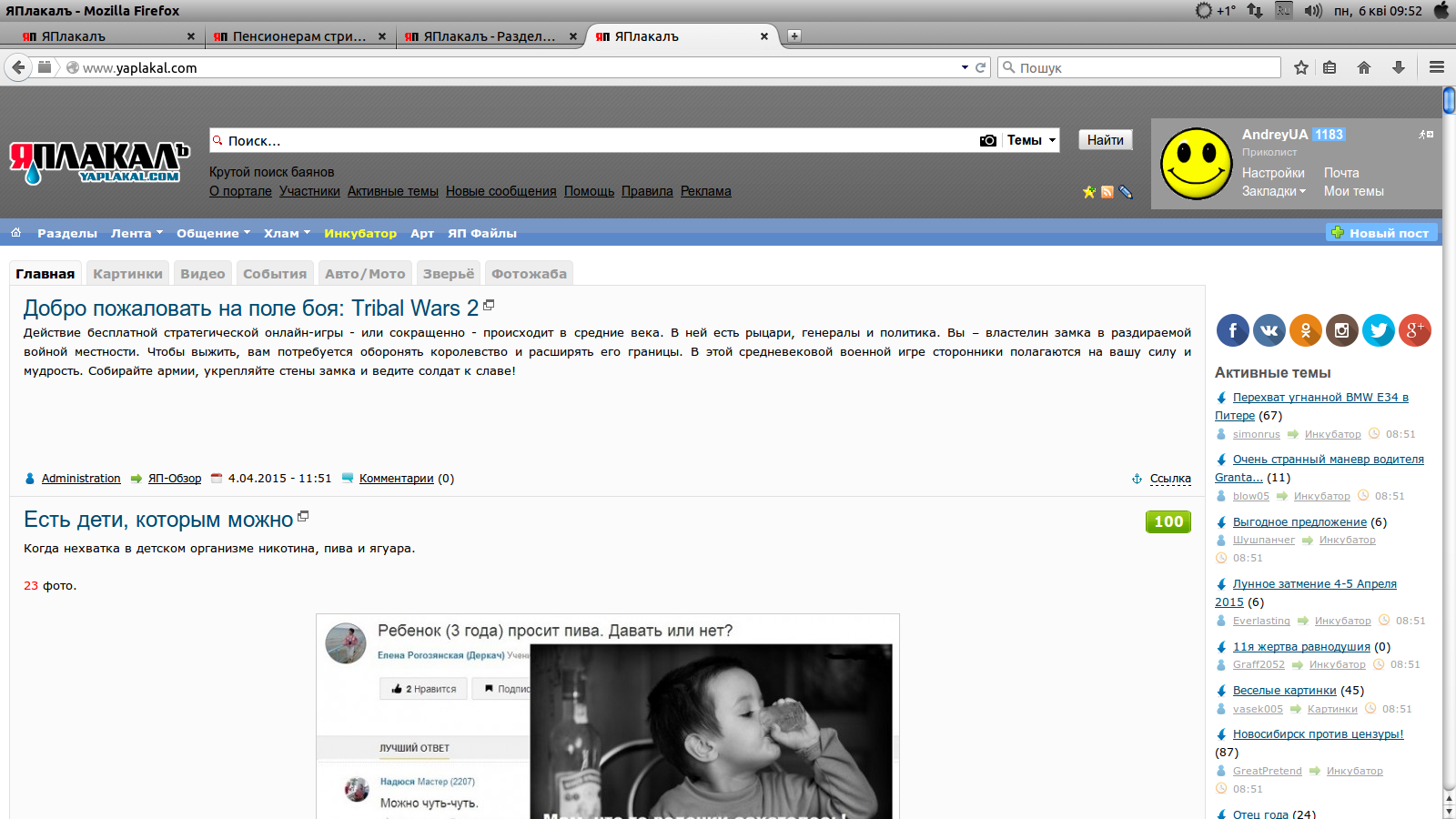Viewport: 1456px width, 819px height.
Task: Expand the Лента menu
Action: point(136,233)
